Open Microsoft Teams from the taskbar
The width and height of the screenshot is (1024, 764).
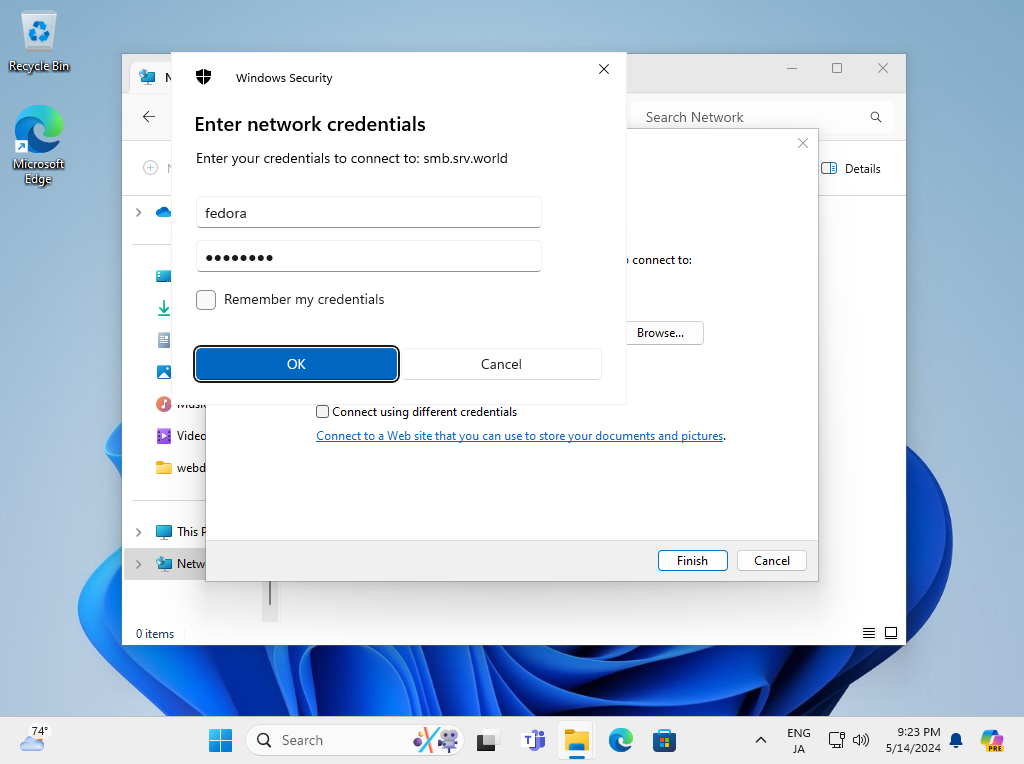coord(533,740)
